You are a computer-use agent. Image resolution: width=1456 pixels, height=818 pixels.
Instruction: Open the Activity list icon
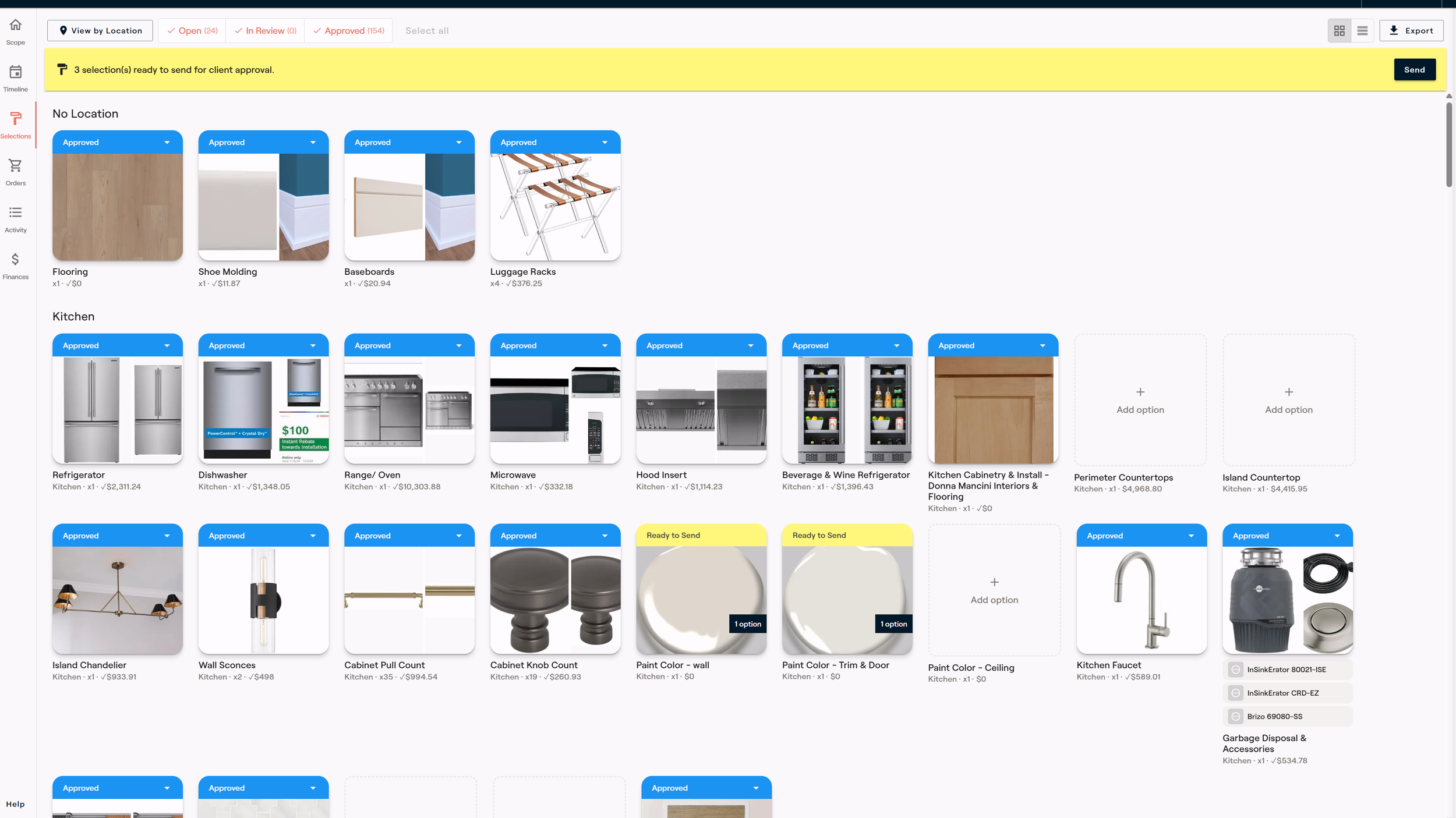pos(16,213)
